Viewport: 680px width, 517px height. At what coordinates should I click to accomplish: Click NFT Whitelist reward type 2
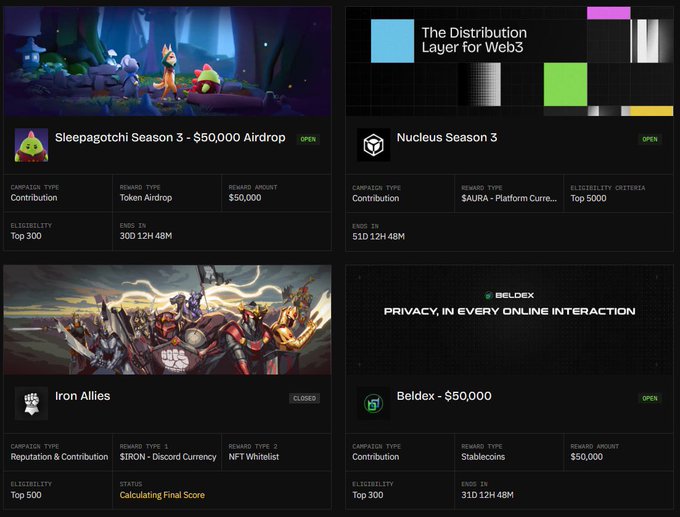254,457
